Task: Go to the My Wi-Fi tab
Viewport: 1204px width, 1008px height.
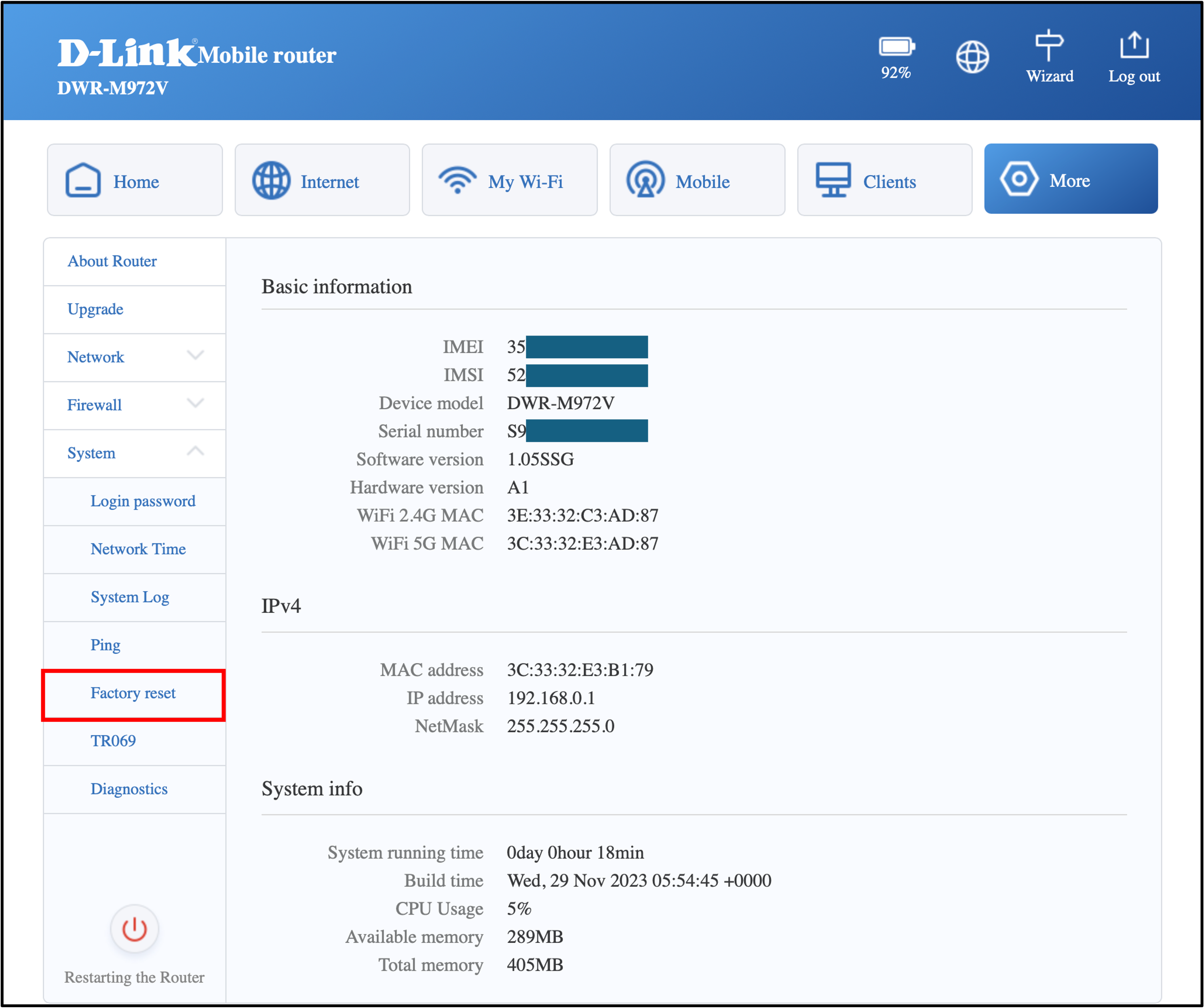Action: 510,180
